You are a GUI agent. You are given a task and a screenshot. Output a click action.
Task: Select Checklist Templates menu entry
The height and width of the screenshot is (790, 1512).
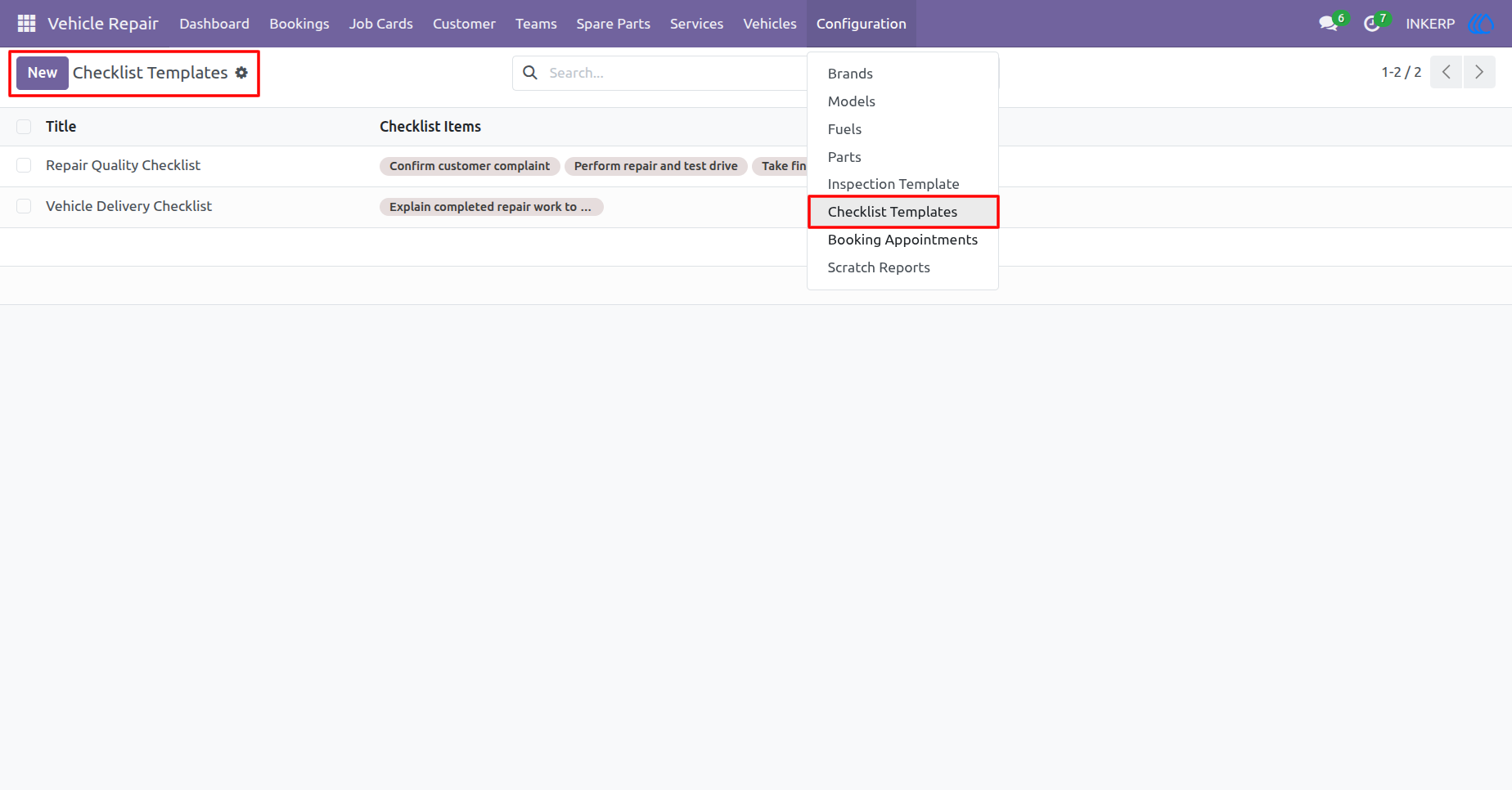[x=902, y=212]
